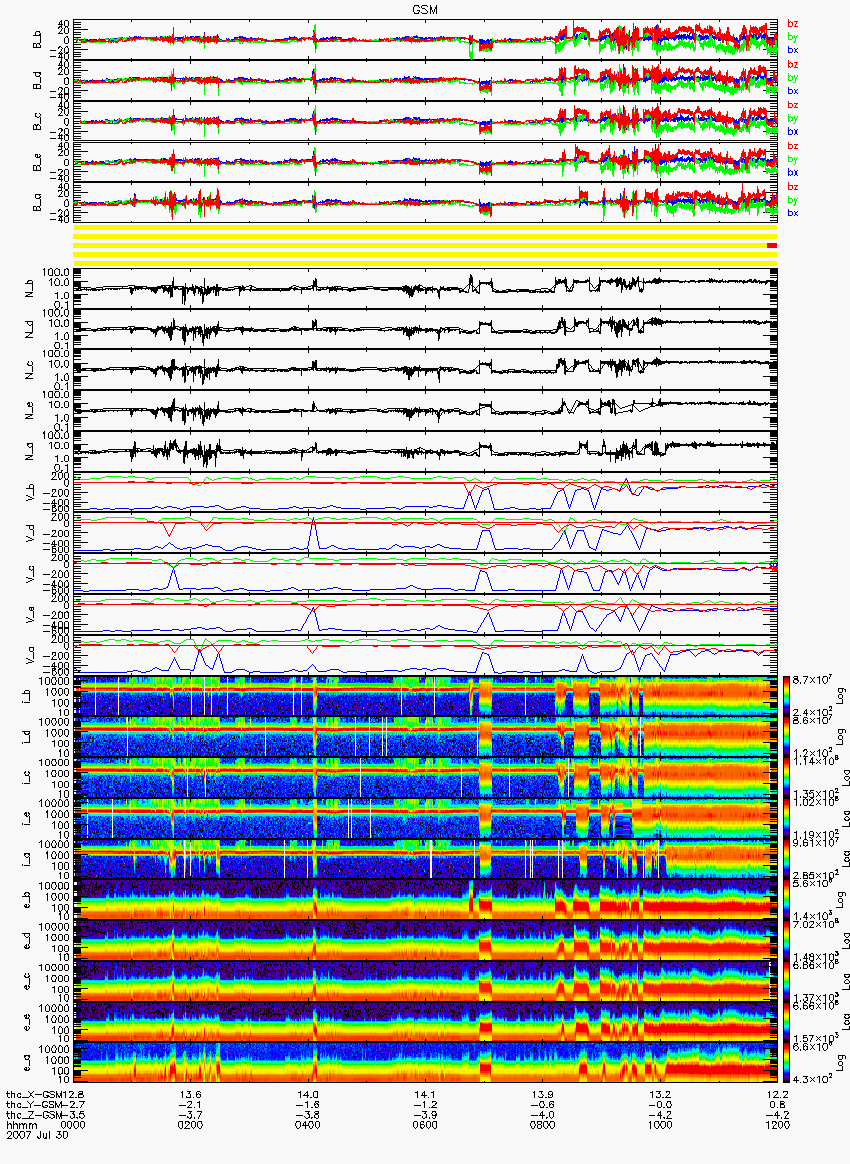Click the V_b velocity axis label
850x1164 pixels.
(x=30, y=492)
